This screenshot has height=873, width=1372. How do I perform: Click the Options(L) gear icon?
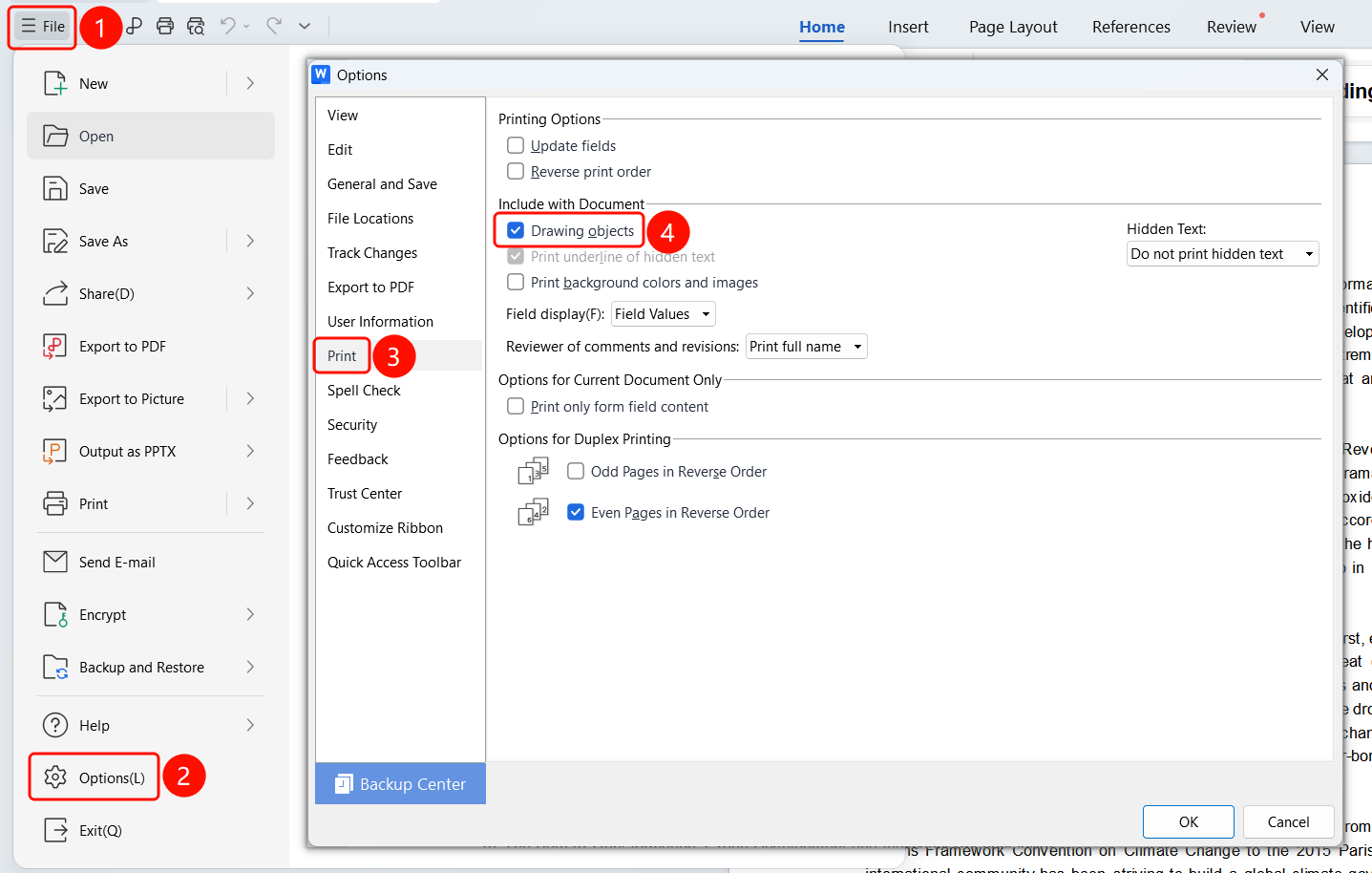[x=55, y=777]
